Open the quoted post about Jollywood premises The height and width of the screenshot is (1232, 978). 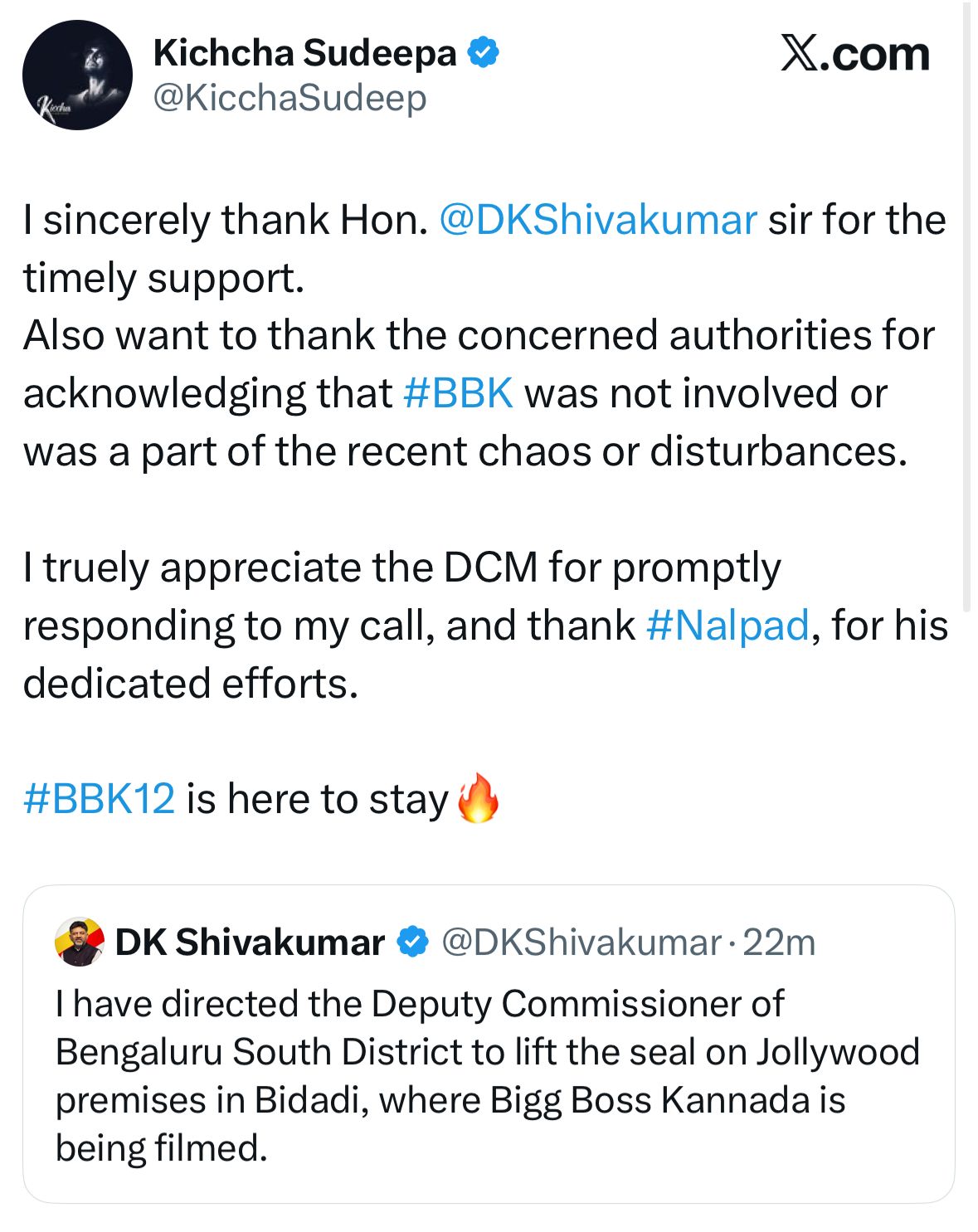[488, 1075]
